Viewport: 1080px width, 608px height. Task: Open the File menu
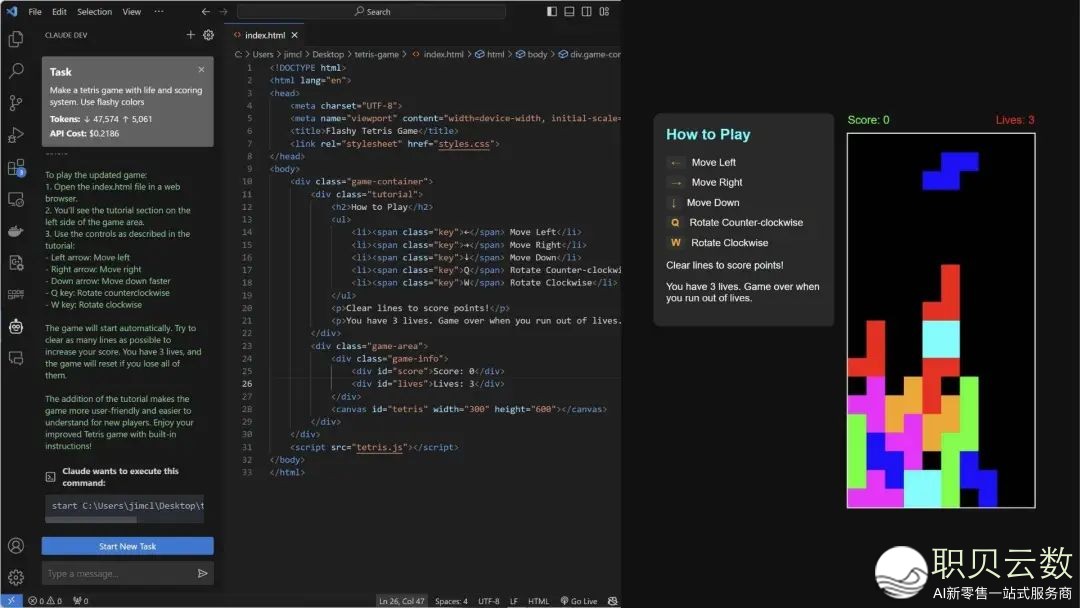pyautogui.click(x=35, y=12)
